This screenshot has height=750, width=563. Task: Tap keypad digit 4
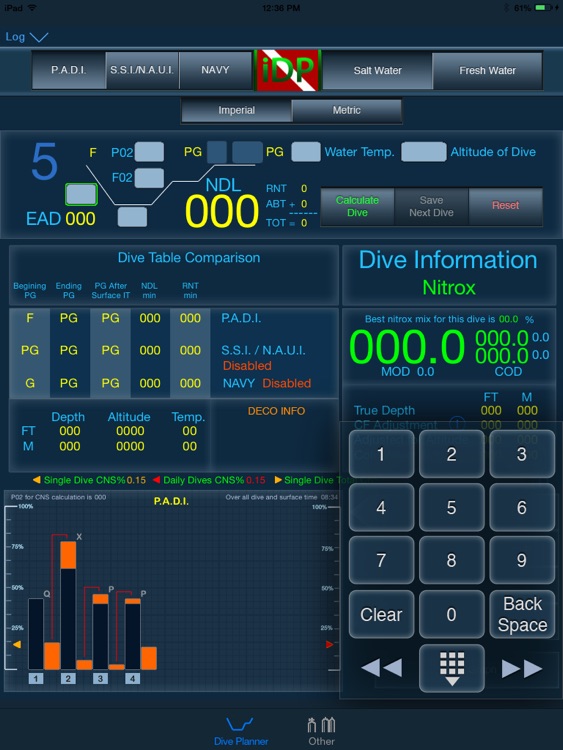(x=381, y=507)
